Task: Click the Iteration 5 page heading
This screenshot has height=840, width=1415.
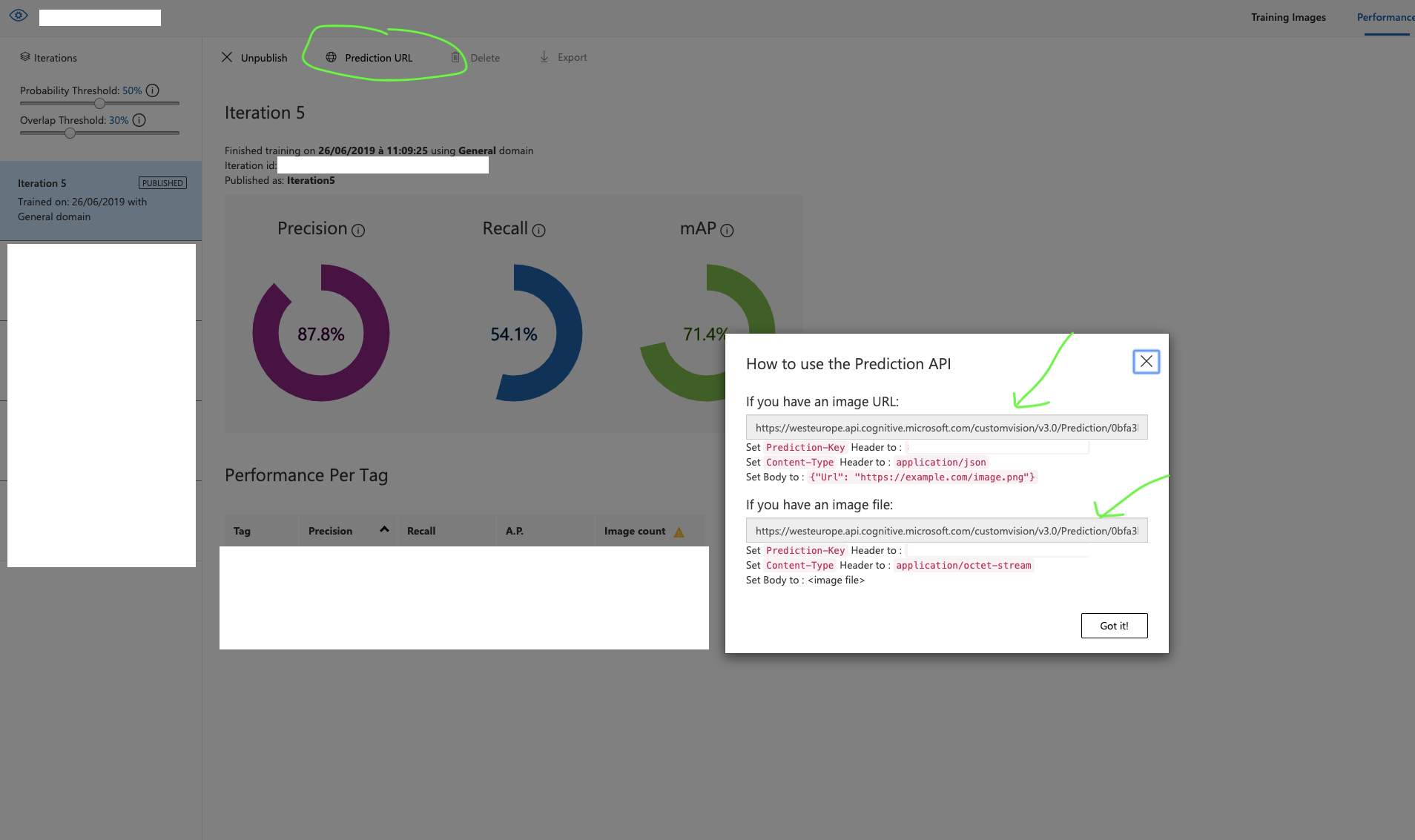Action: pos(265,113)
